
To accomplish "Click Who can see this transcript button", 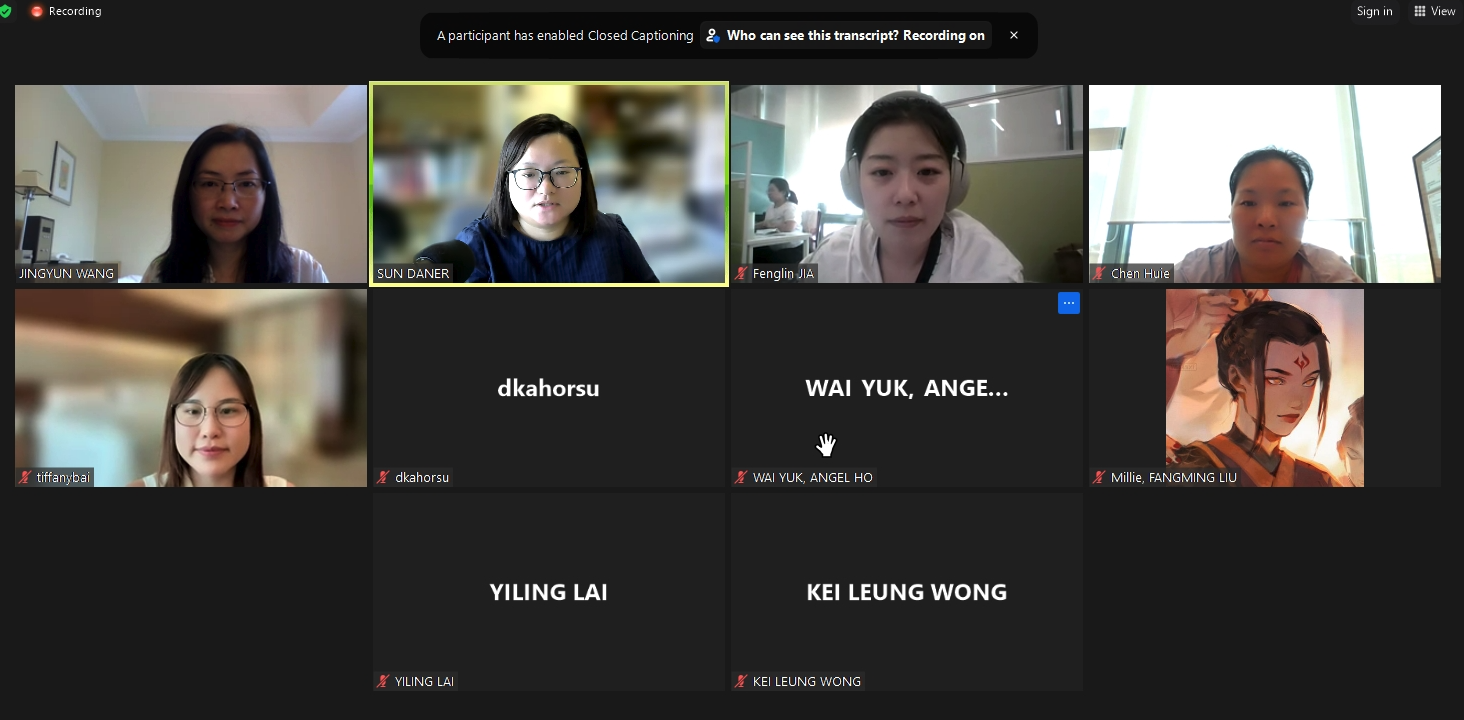I will 846,35.
